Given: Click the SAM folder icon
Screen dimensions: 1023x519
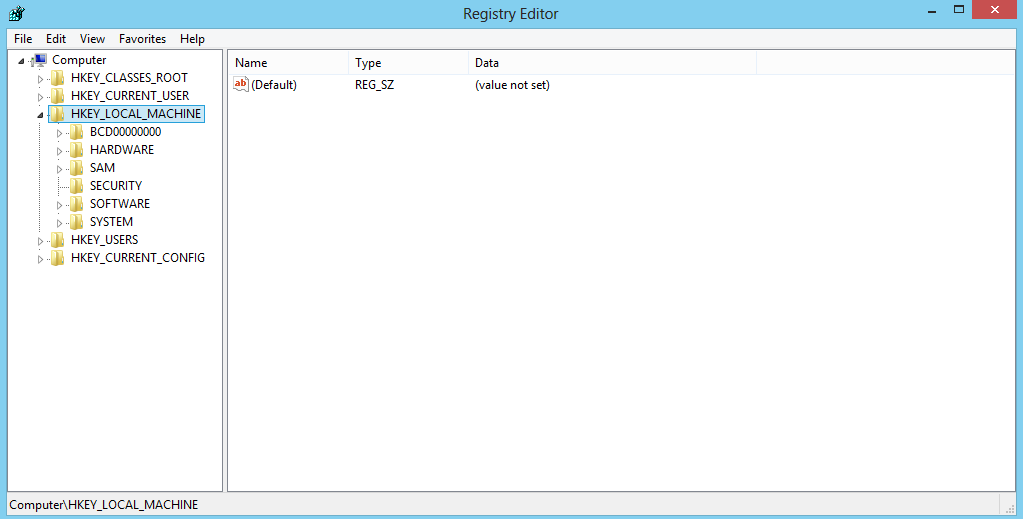Looking at the screenshot, I should point(76,168).
